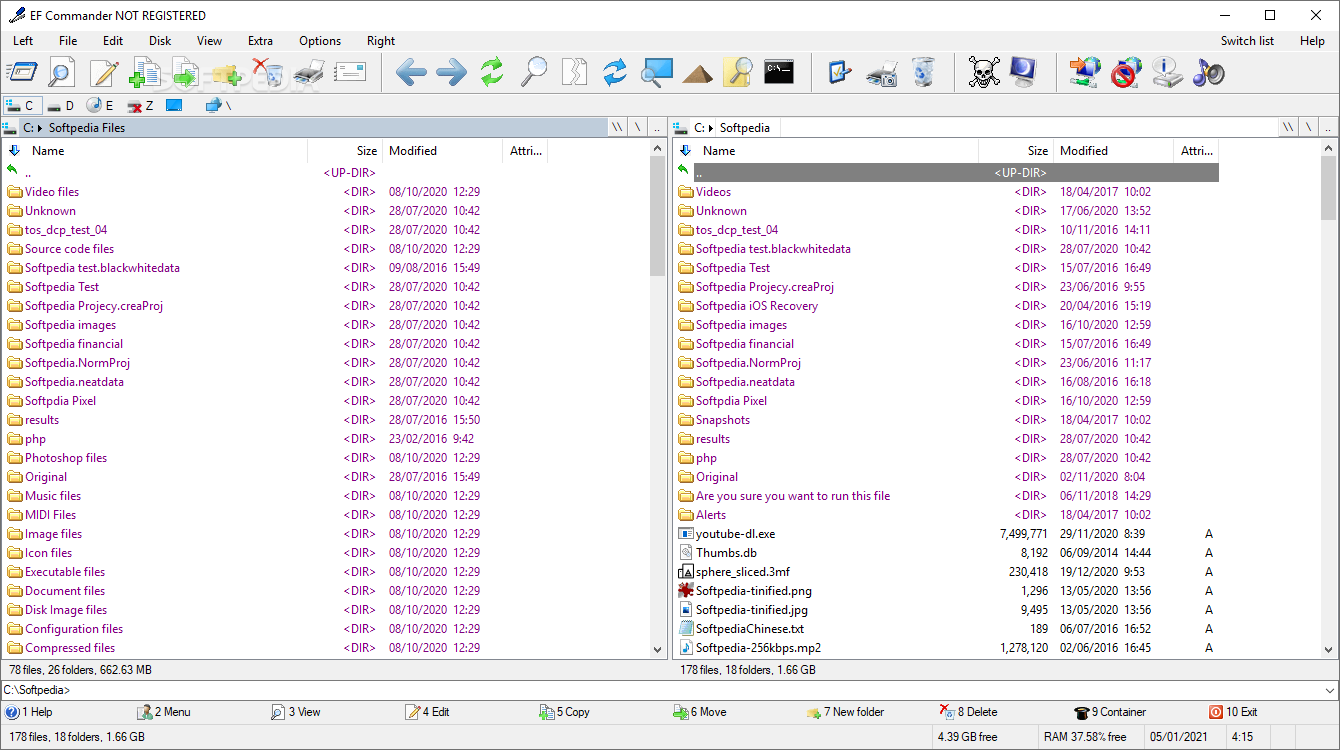Click the left panel vertical scrollbar thumb
Screen dimensions: 1340x750
point(658,215)
